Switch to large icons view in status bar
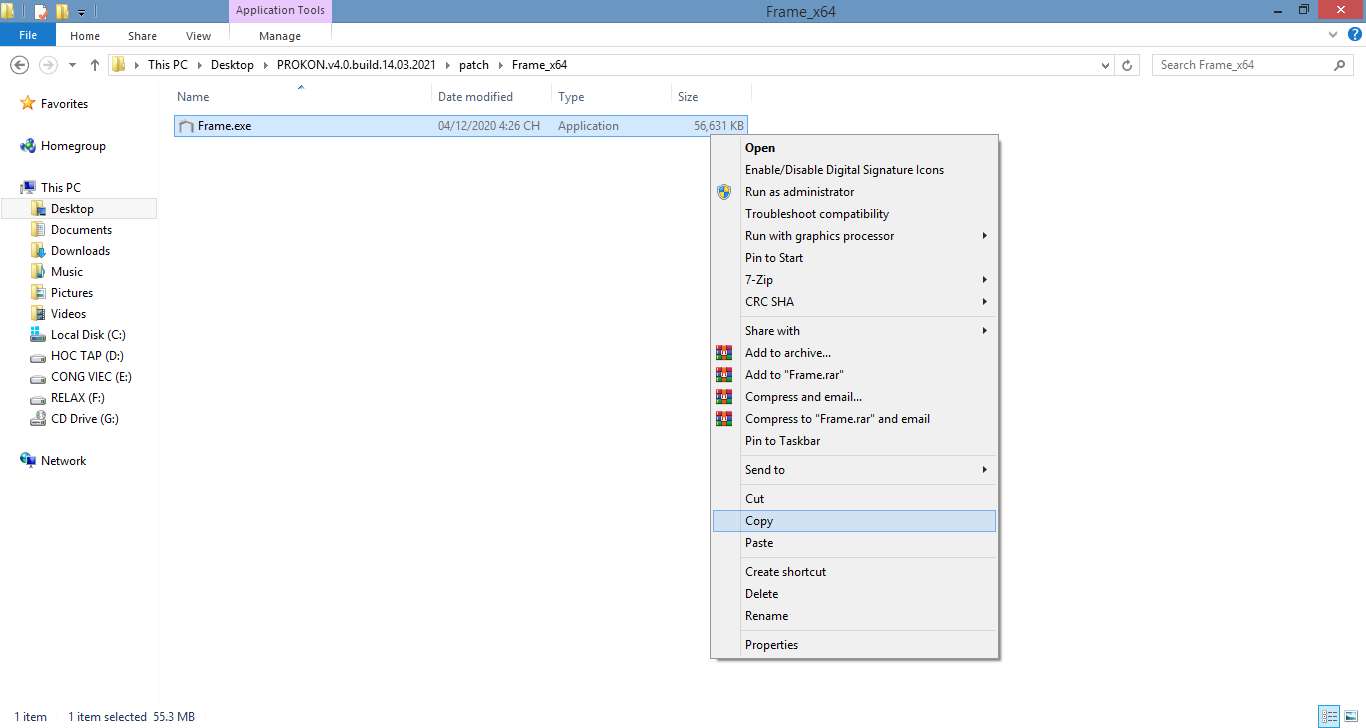 click(1349, 716)
